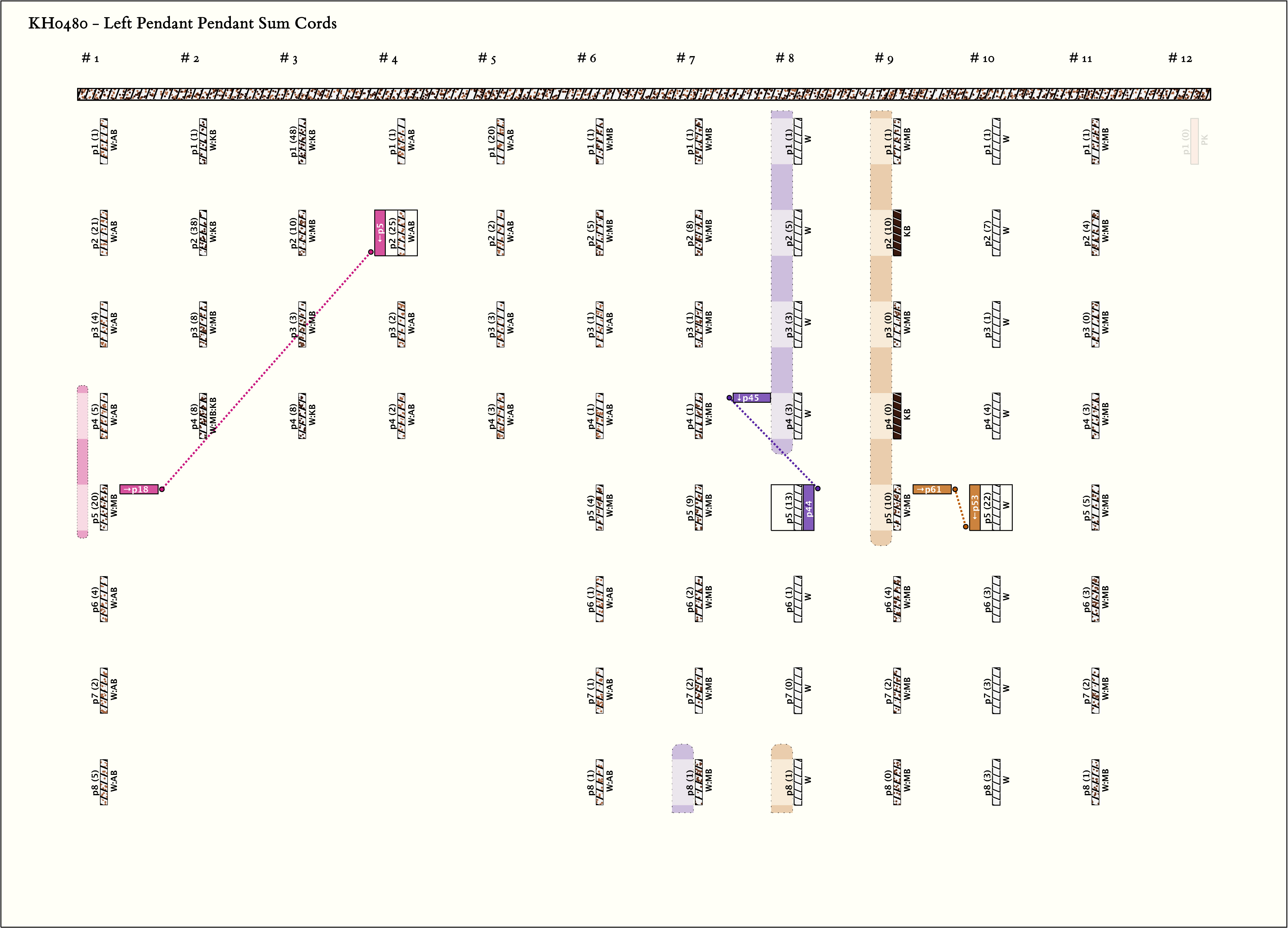
Task: Click the orange-highlighted p8 (1) W cord
Action: coord(797,782)
